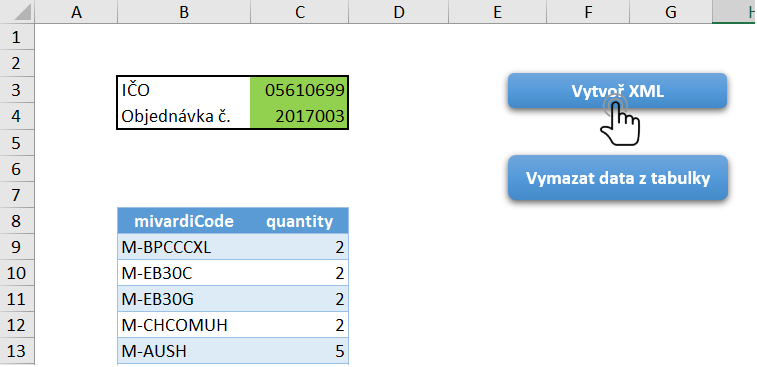The height and width of the screenshot is (367, 757).
Task: Select row 8 header
Action: click(17, 221)
